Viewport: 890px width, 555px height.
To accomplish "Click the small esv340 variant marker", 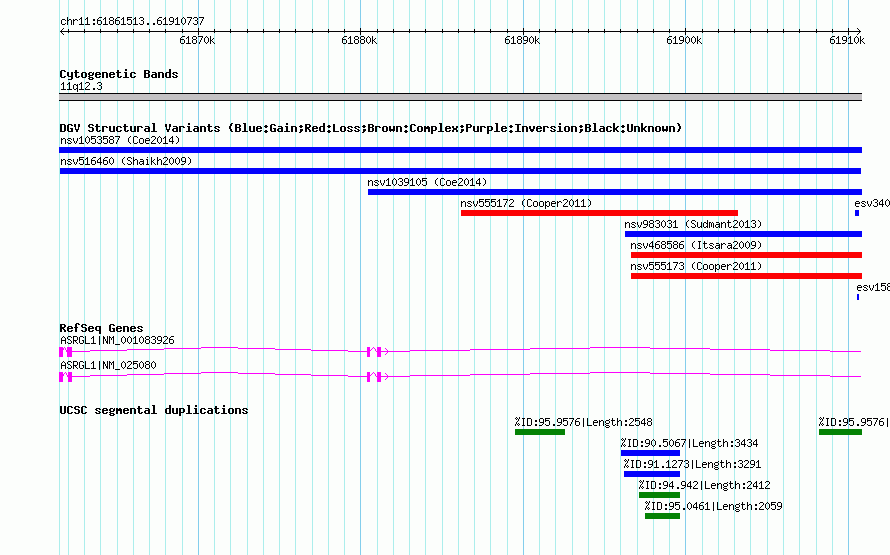I will click(x=857, y=213).
